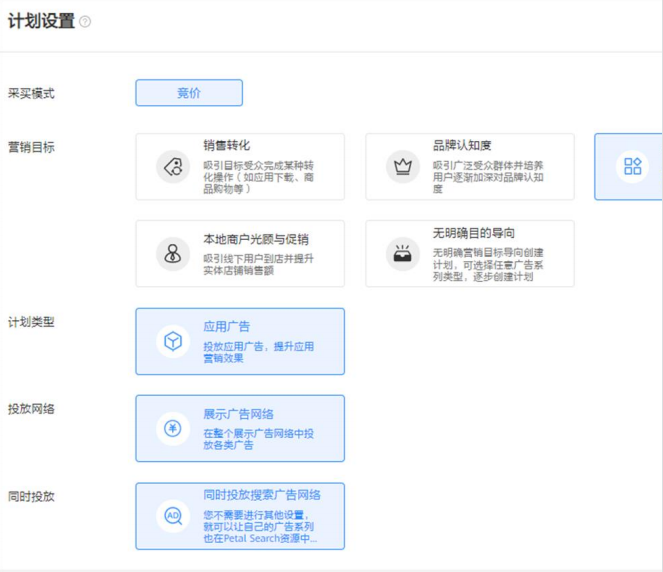Select the 竞价 purchase mode button
The height and width of the screenshot is (572, 663).
[189, 93]
